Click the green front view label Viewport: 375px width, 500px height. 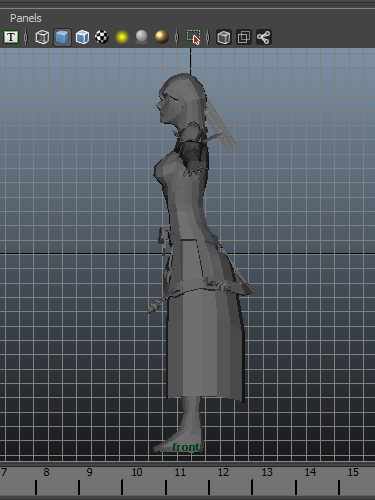point(186,447)
